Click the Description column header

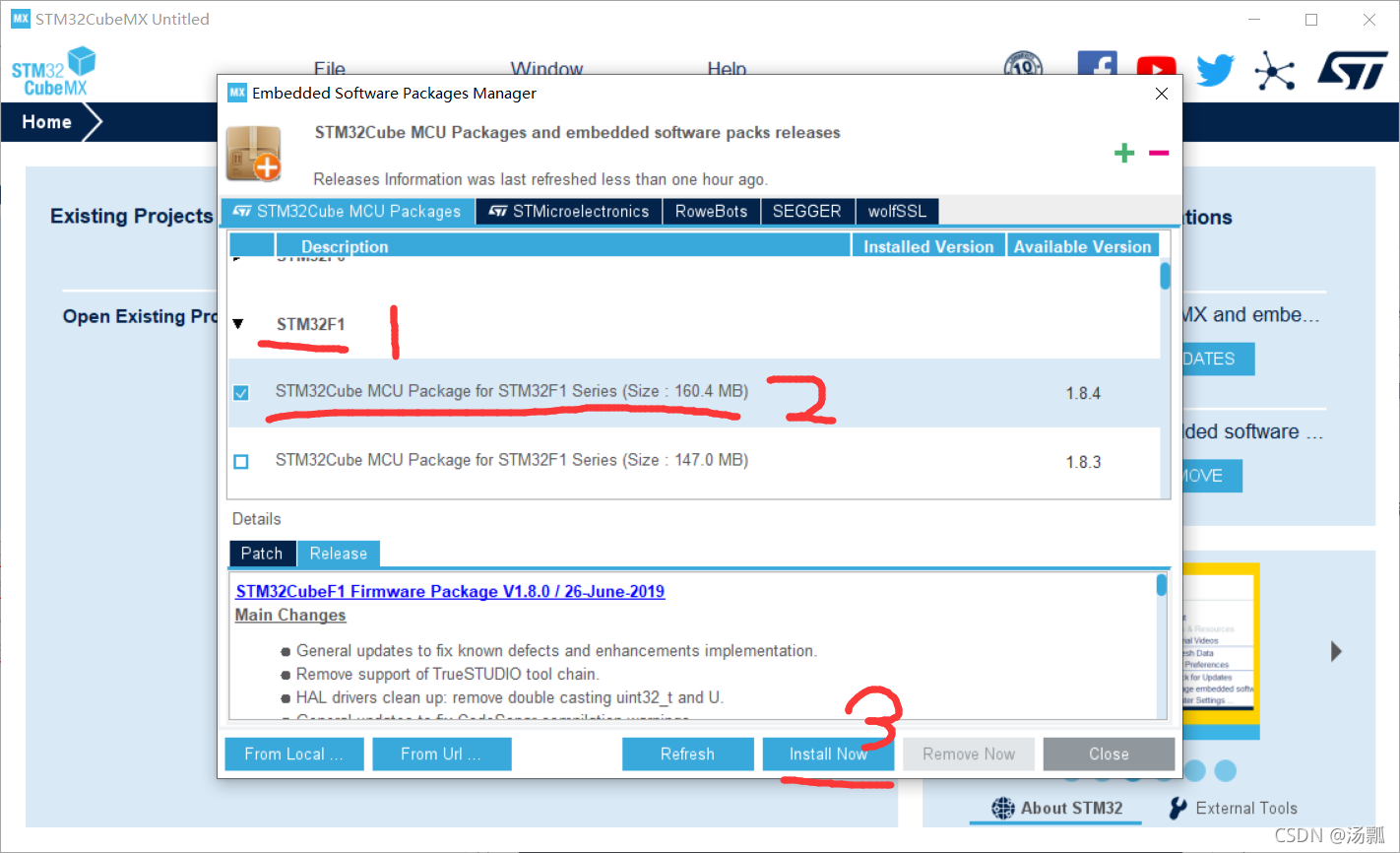563,245
